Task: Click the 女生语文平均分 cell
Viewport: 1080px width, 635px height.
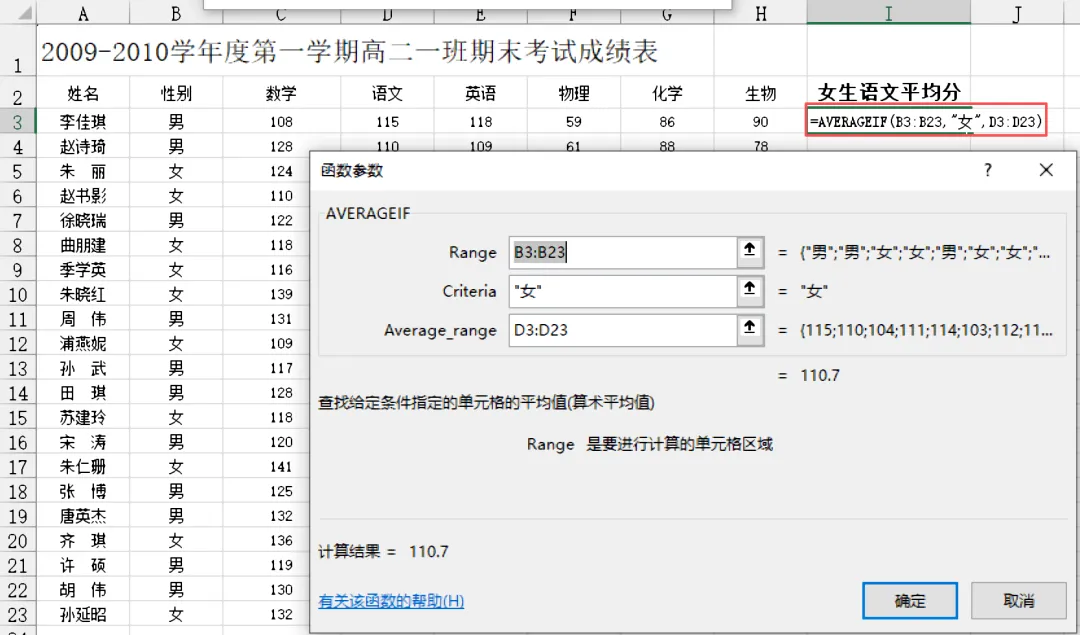Action: pos(889,92)
